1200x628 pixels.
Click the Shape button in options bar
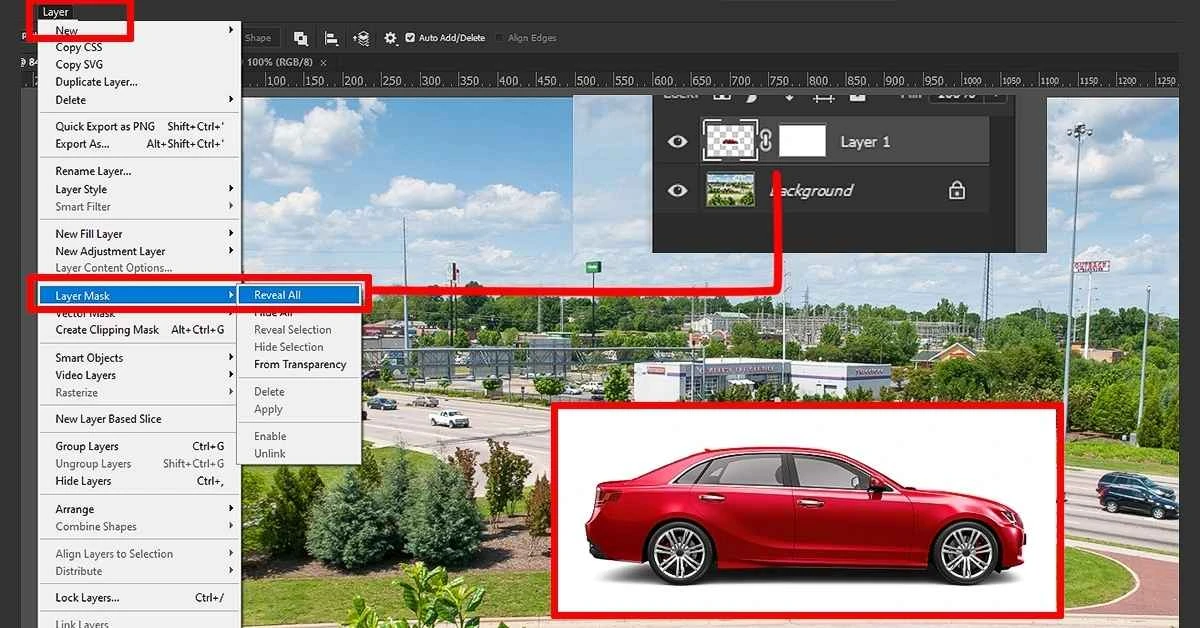pyautogui.click(x=258, y=38)
